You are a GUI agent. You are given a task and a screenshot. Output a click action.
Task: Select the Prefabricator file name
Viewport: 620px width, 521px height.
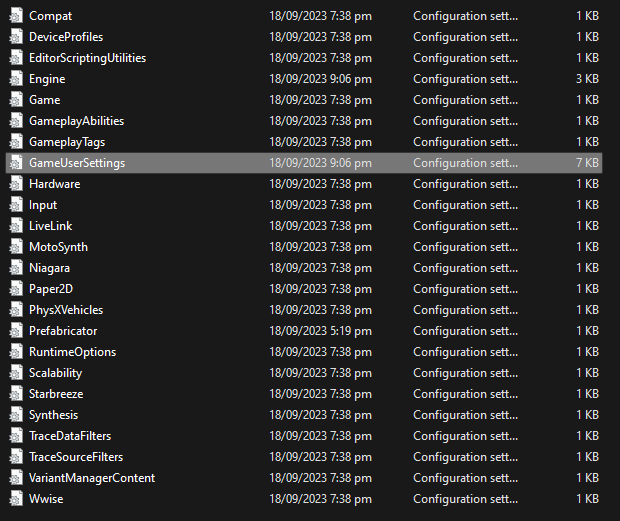click(x=63, y=330)
